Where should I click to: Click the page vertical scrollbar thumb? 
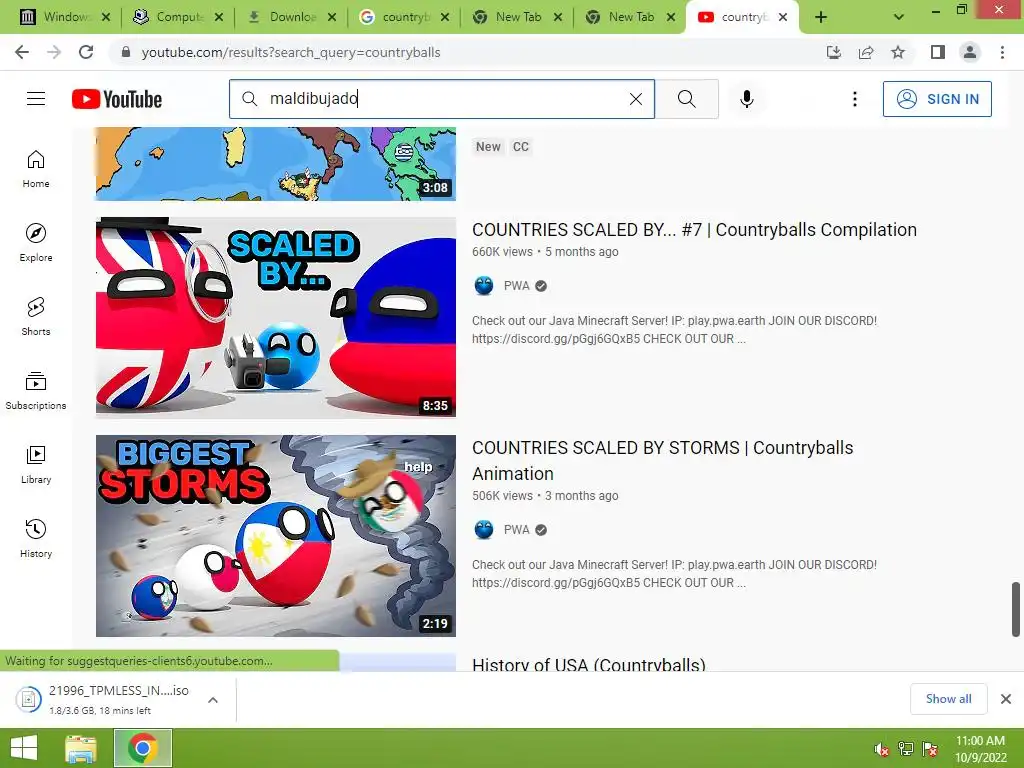click(x=1016, y=609)
